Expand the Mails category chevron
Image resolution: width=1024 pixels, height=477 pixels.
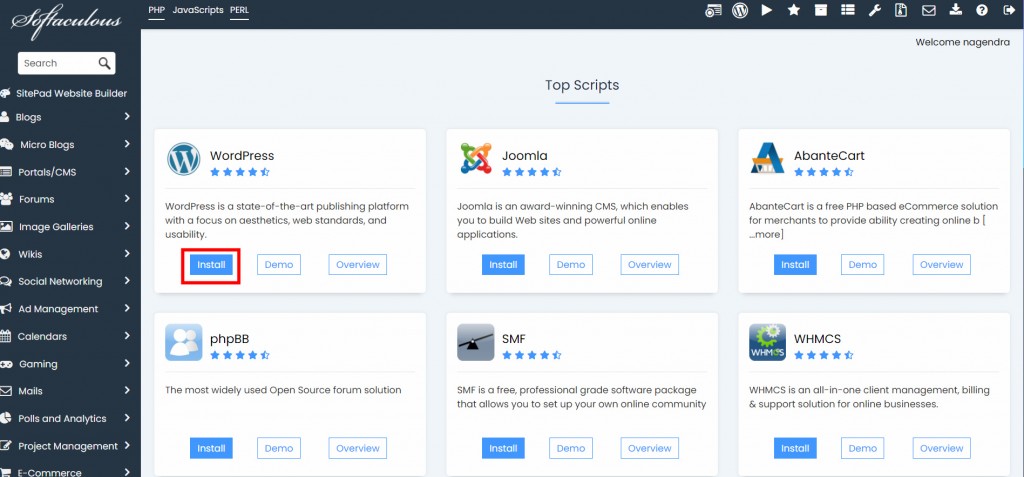pos(127,390)
